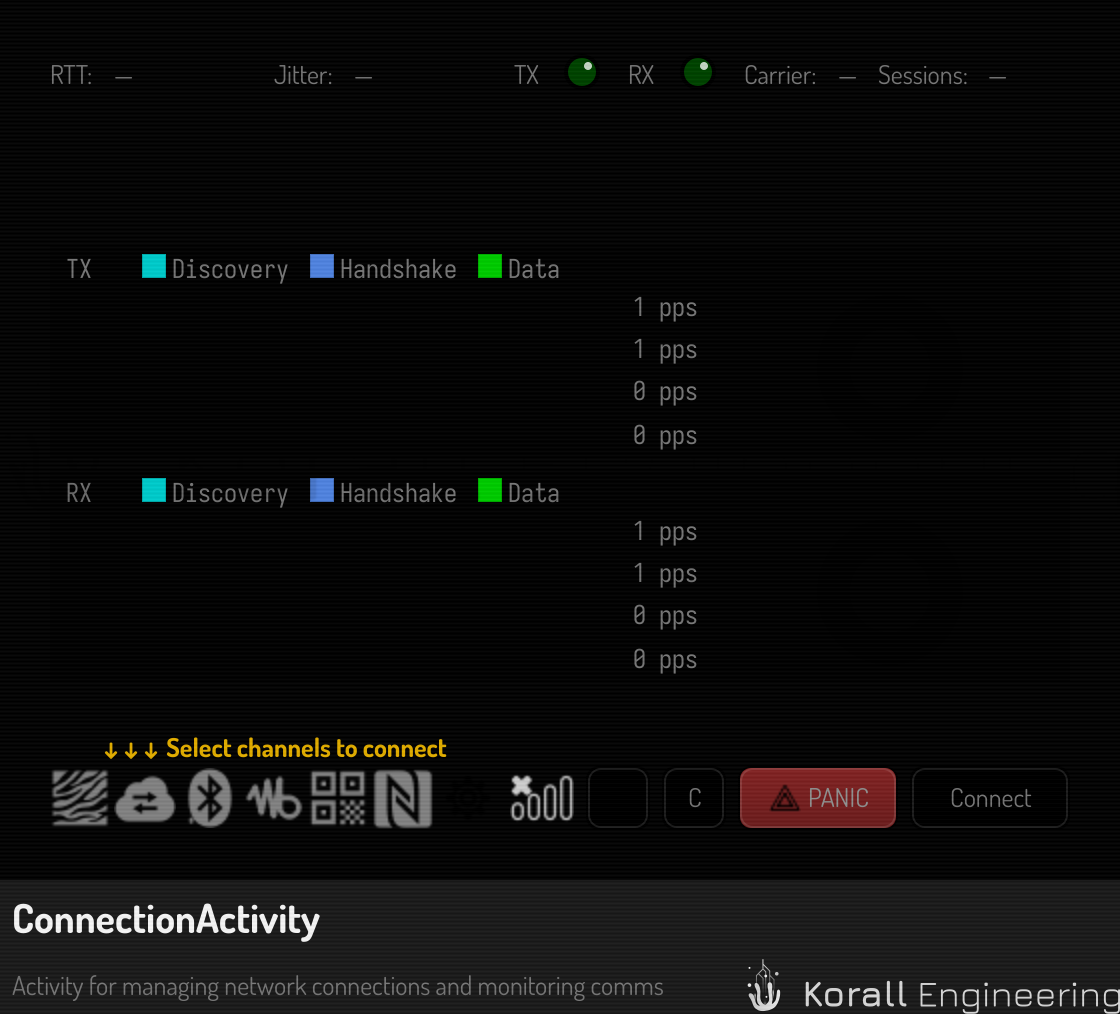The width and height of the screenshot is (1120, 1014).
Task: Click the Discovery label in TX legend
Action: click(x=230, y=270)
